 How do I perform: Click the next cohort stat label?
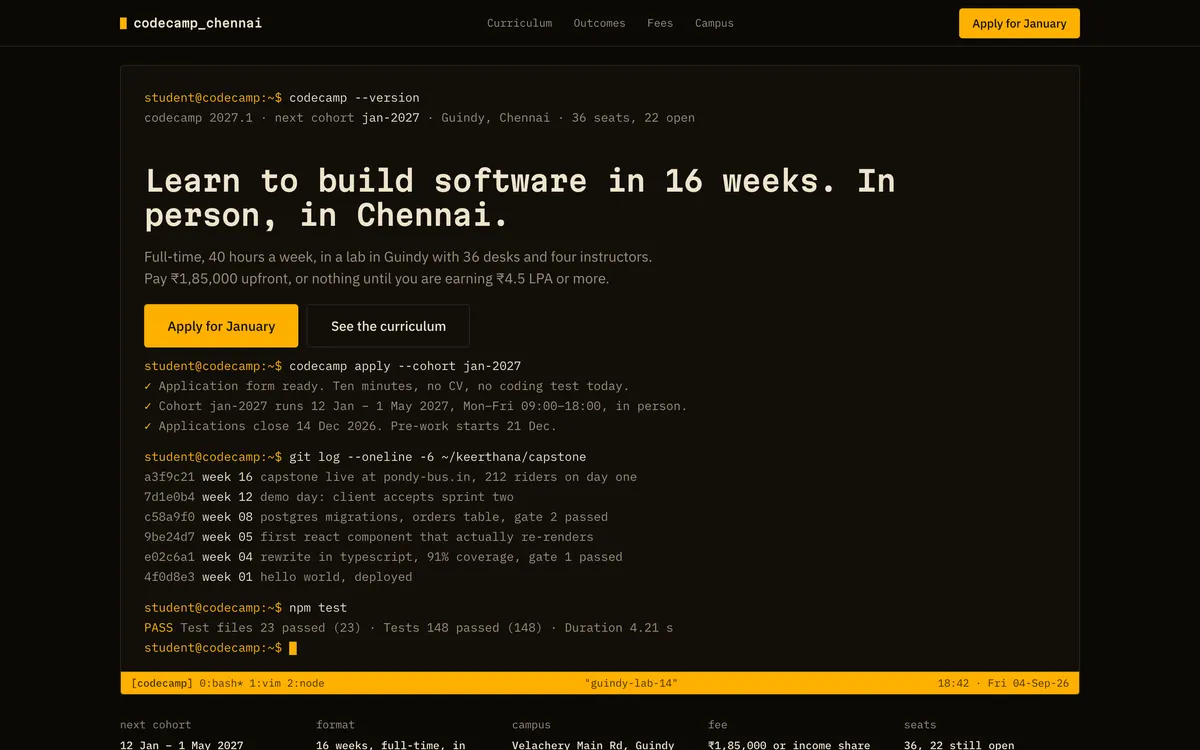(x=155, y=725)
